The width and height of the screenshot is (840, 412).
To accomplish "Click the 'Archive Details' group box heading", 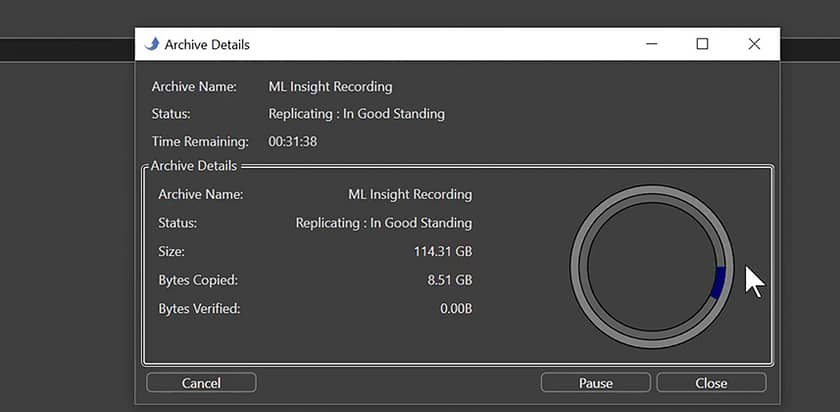I will (x=194, y=166).
